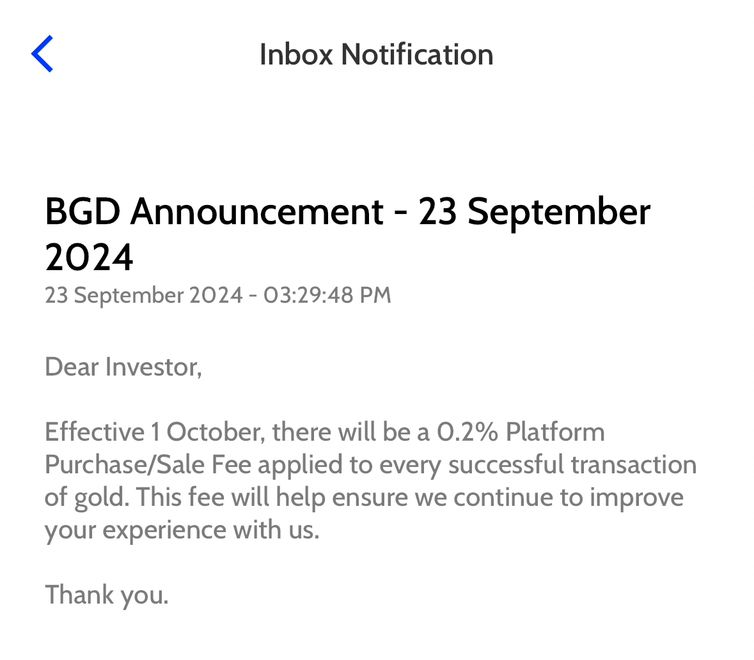The image size is (754, 660).
Task: Click the Thank you closing text
Action: coord(106,596)
